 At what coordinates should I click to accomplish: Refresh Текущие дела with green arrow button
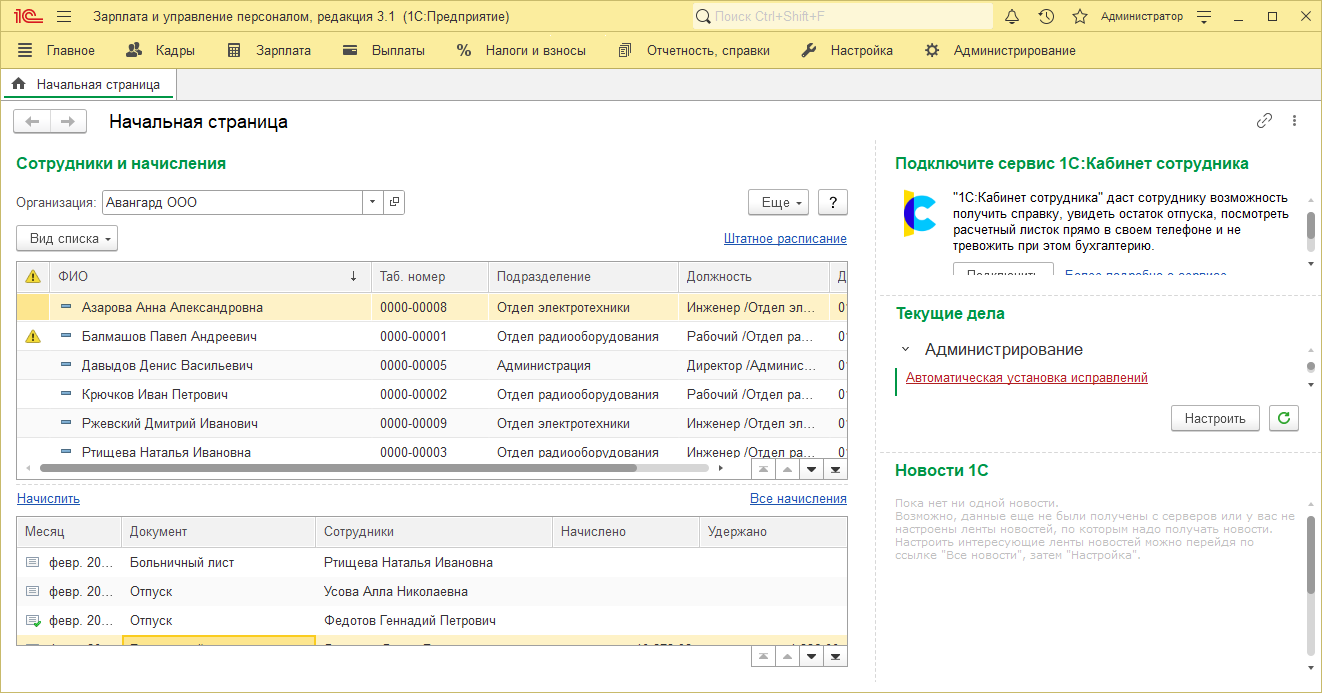point(1284,418)
